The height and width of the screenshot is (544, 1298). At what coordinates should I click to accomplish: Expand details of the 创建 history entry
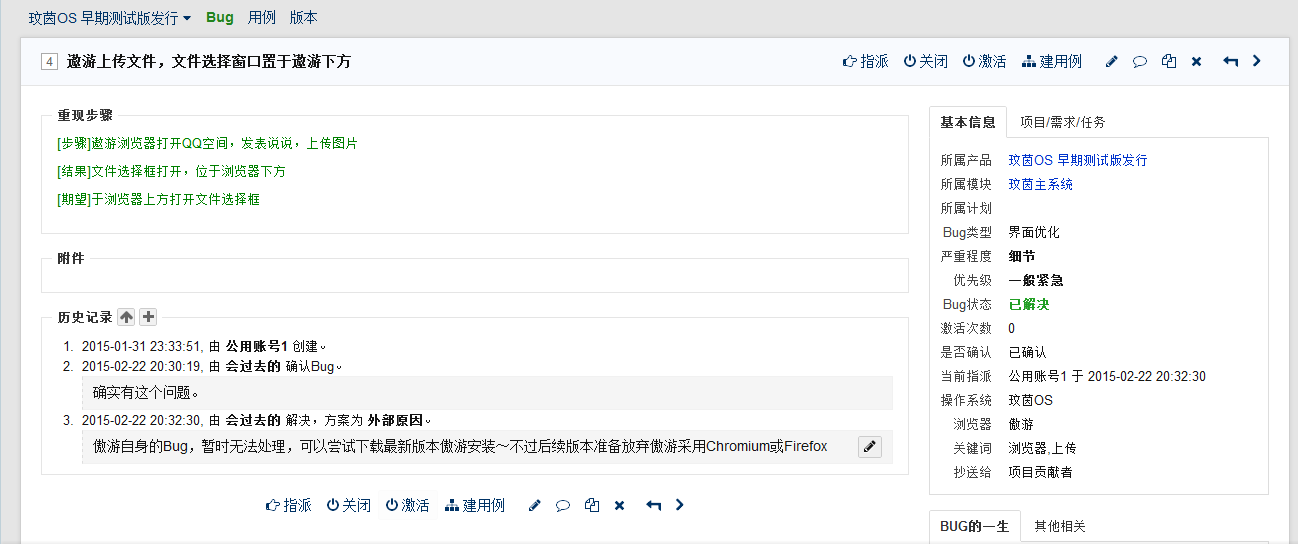point(323,347)
